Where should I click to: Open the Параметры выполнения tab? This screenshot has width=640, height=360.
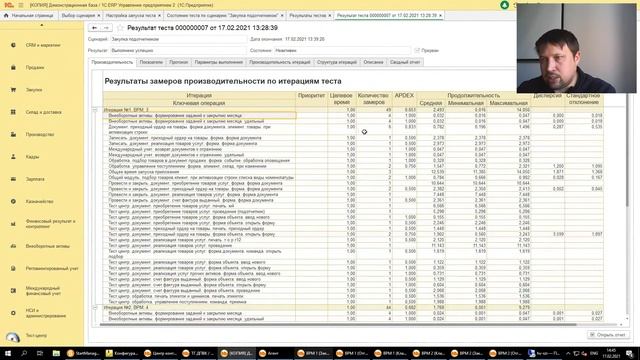(218, 62)
